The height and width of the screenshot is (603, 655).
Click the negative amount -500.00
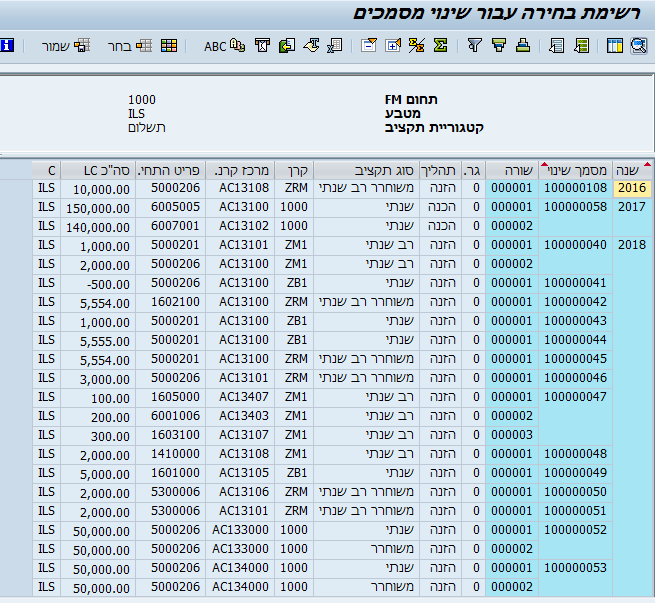pyautogui.click(x=98, y=284)
